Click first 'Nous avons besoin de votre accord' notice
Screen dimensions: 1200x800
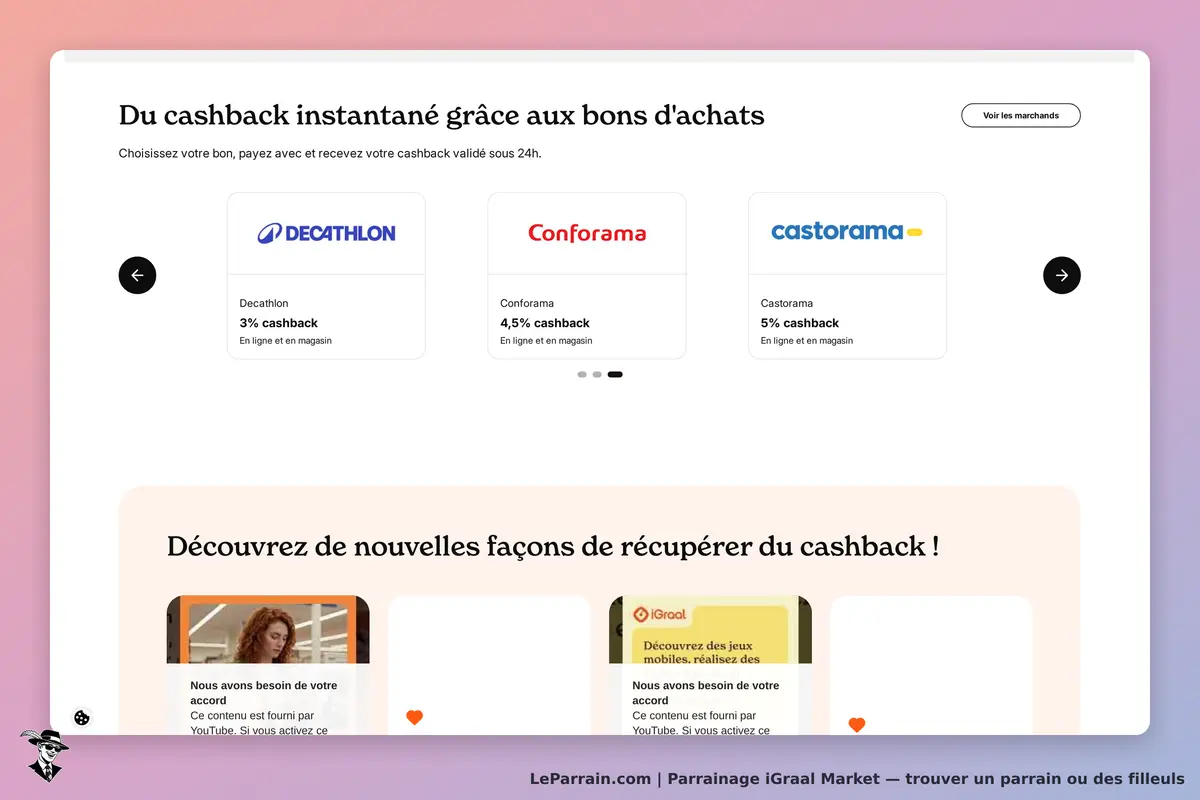pos(264,693)
